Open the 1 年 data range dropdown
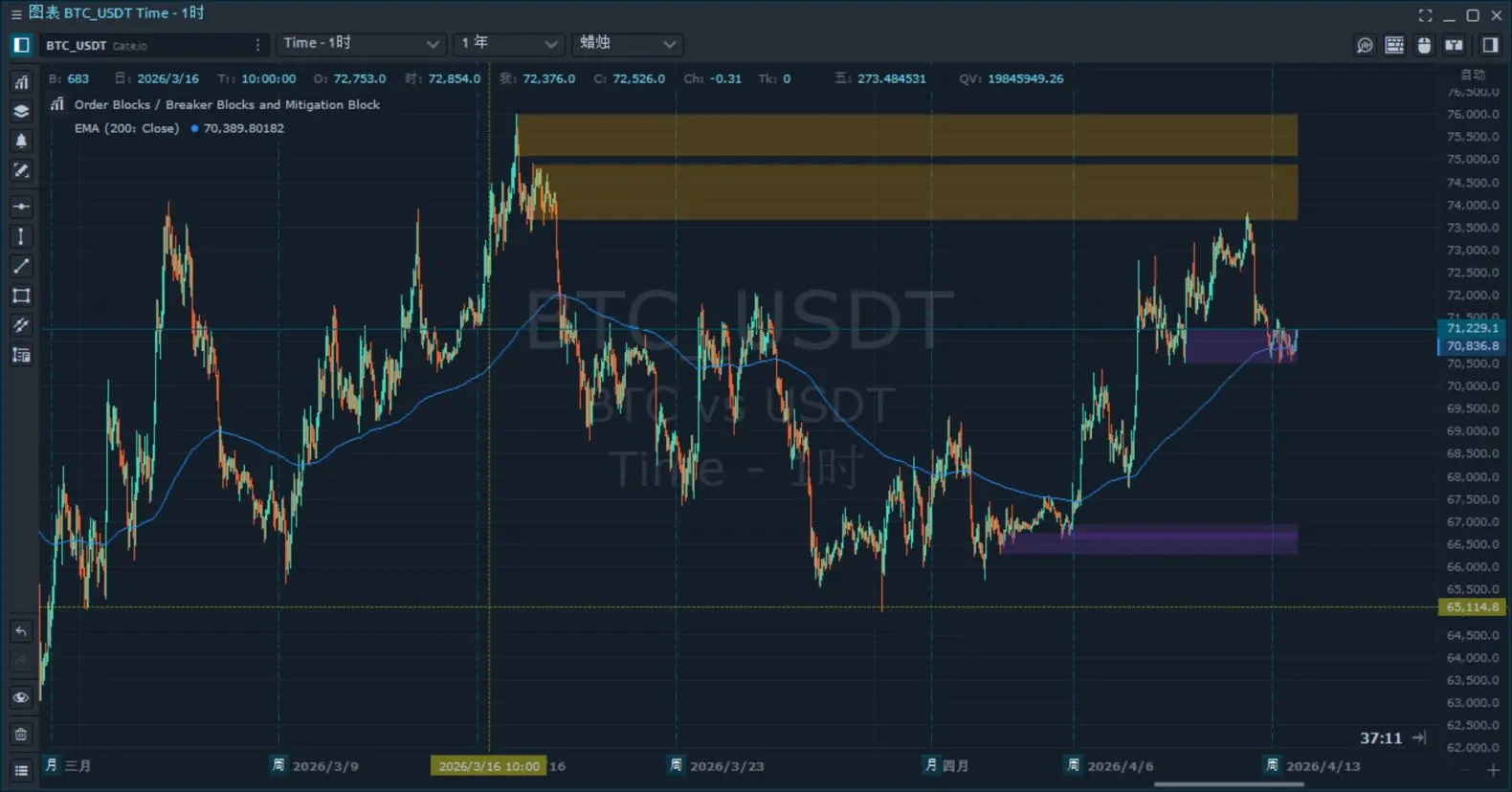Image resolution: width=1512 pixels, height=792 pixels. tap(509, 44)
